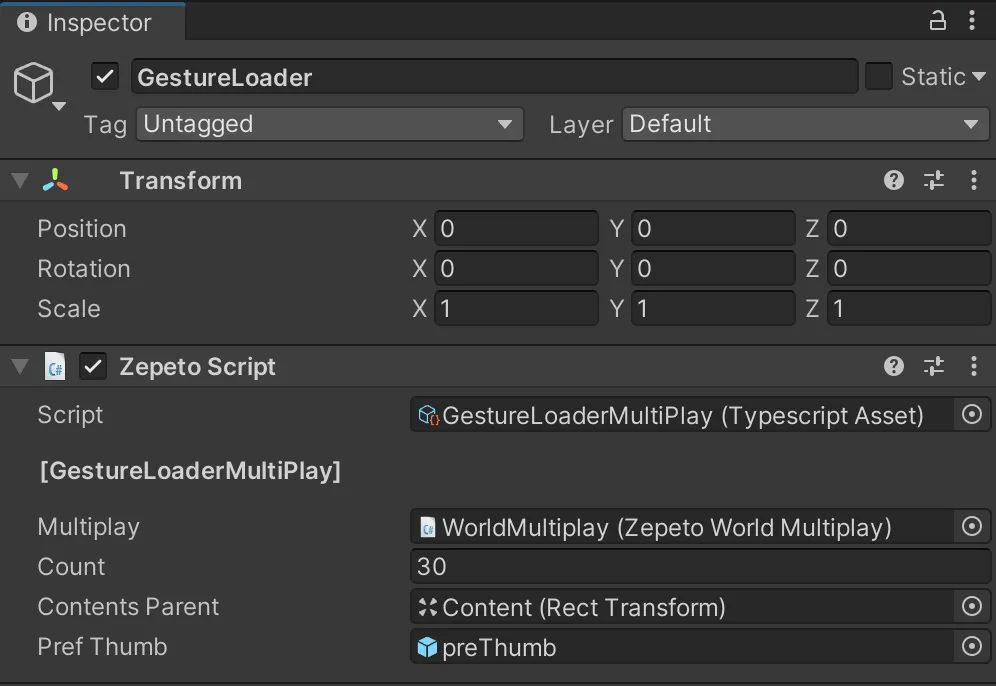Open the Tag dropdown showing Untagged
The height and width of the screenshot is (686, 996).
click(330, 124)
